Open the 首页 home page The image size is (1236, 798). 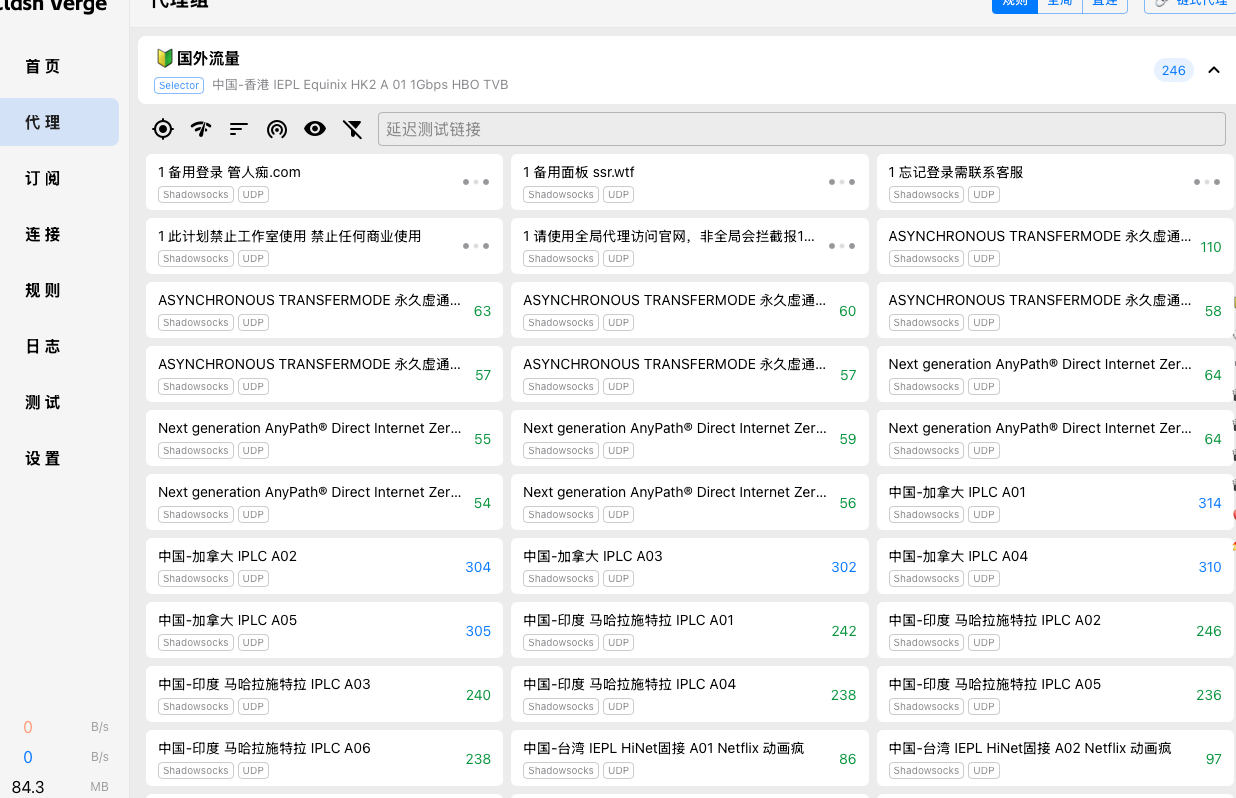point(43,66)
